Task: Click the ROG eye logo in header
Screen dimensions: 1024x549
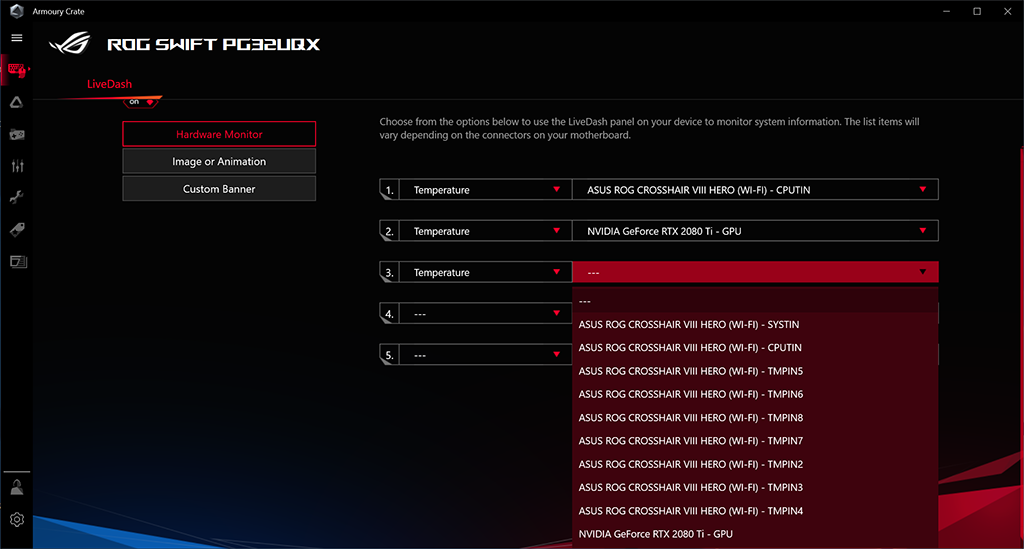Action: tap(70, 44)
